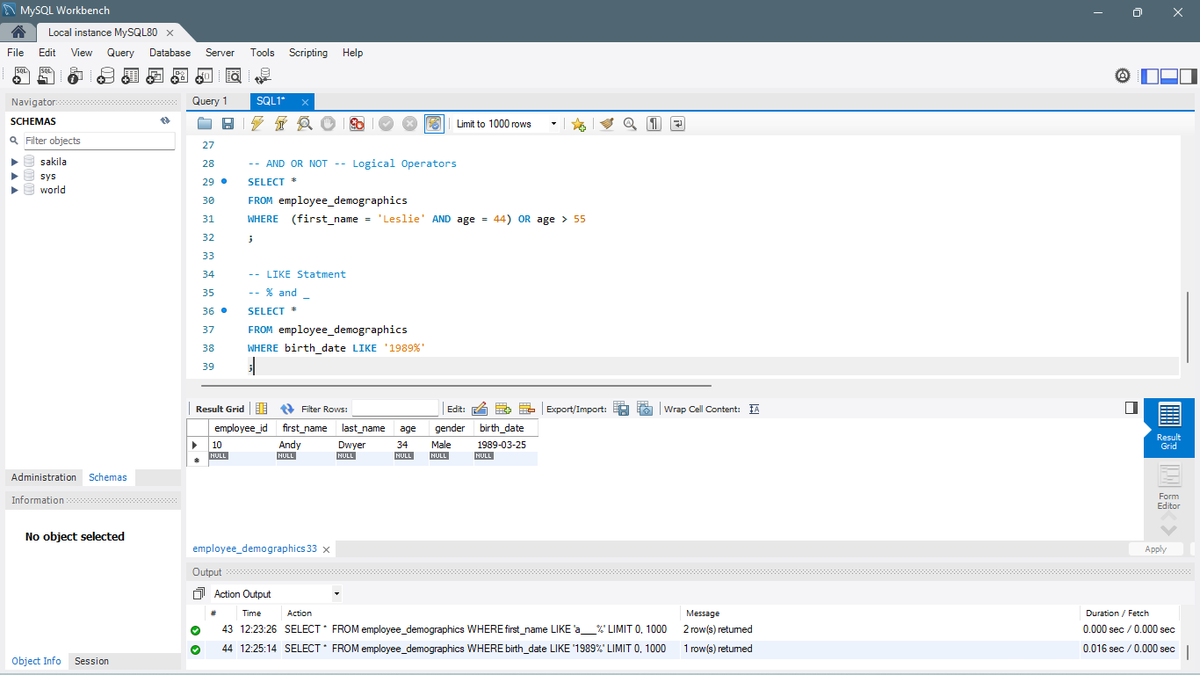Viewport: 1200px width, 675px height.
Task: Open SQL script file icon in main toolbar
Action: pyautogui.click(x=47, y=75)
